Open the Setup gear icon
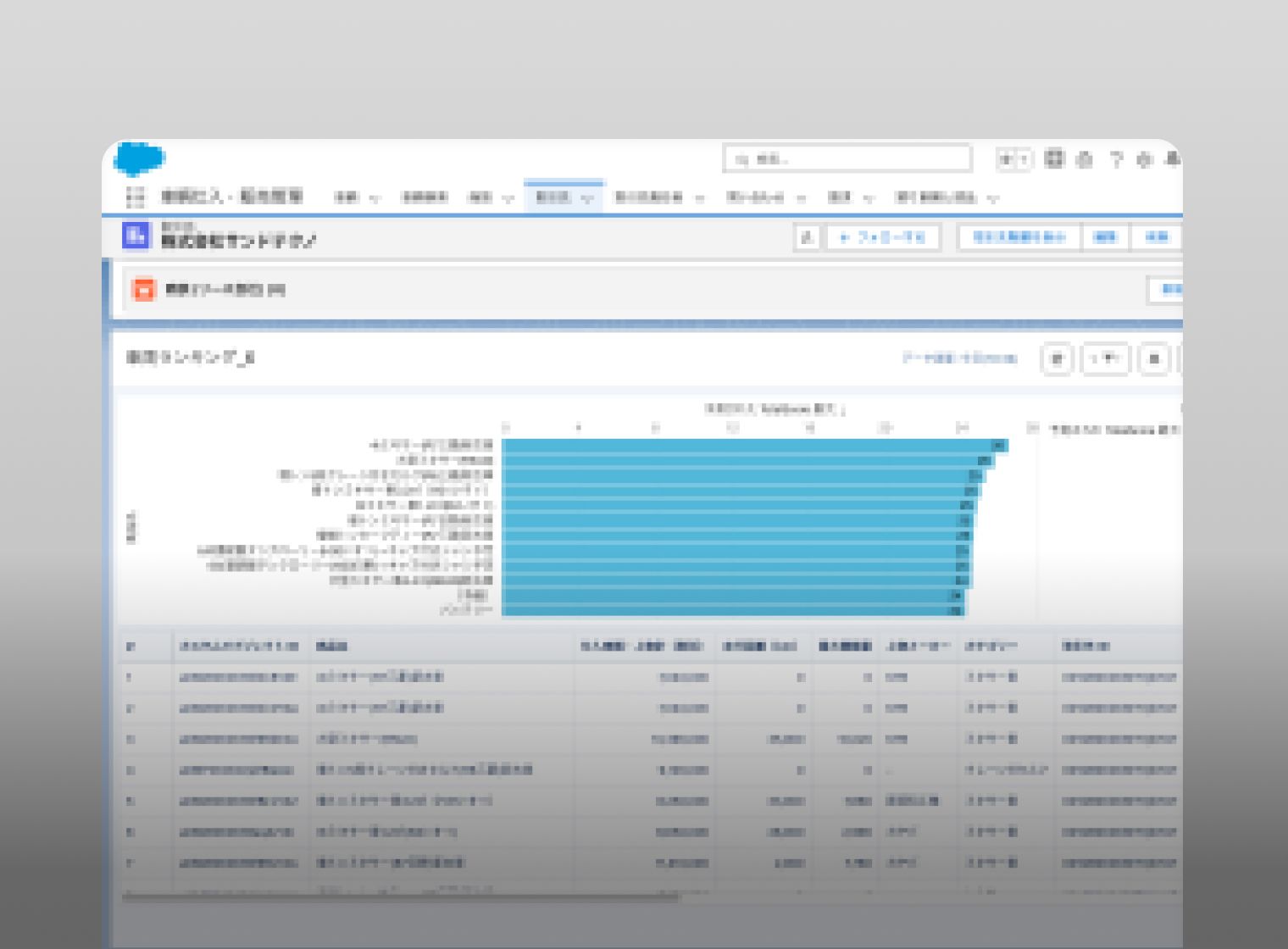 click(x=1145, y=159)
